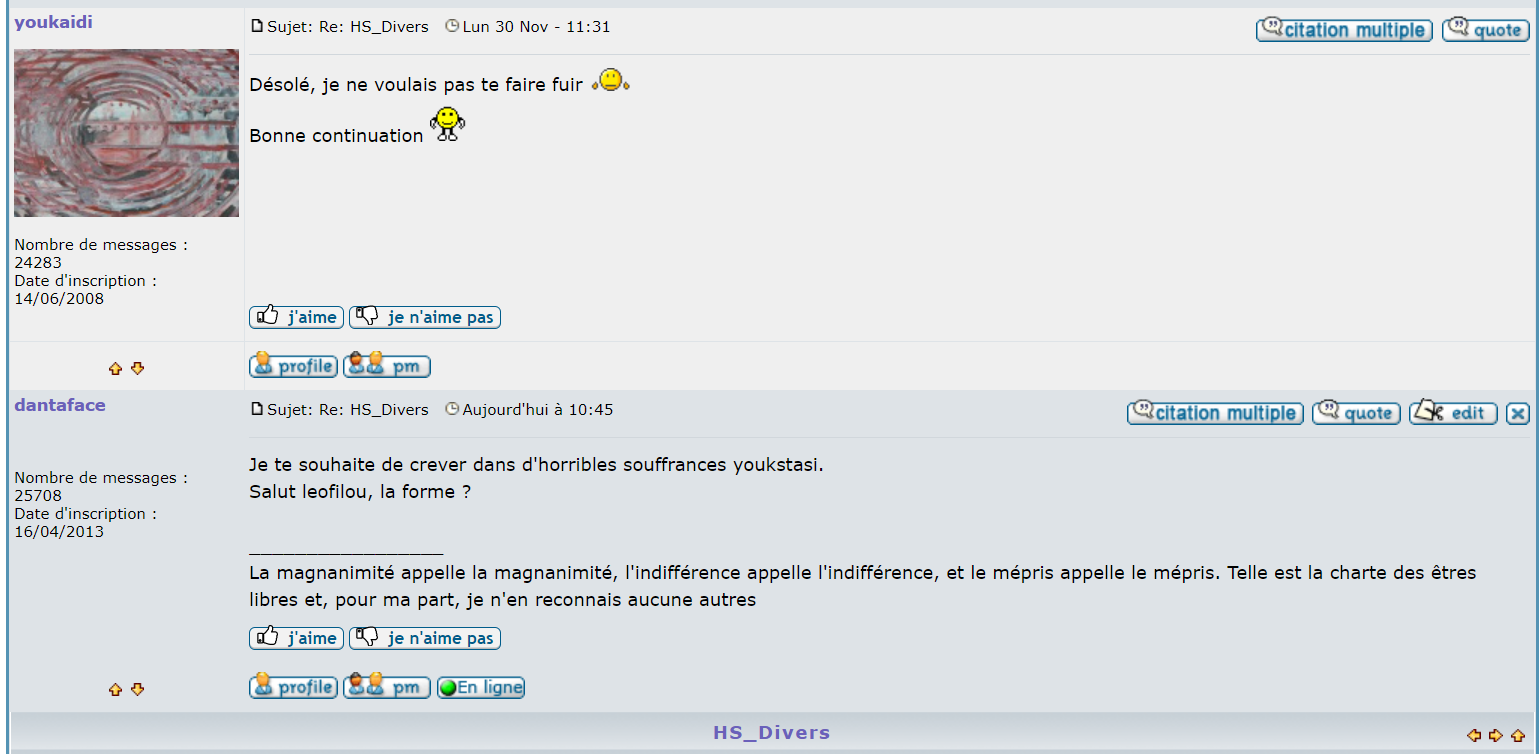Open youkaidi's profile button

(293, 366)
